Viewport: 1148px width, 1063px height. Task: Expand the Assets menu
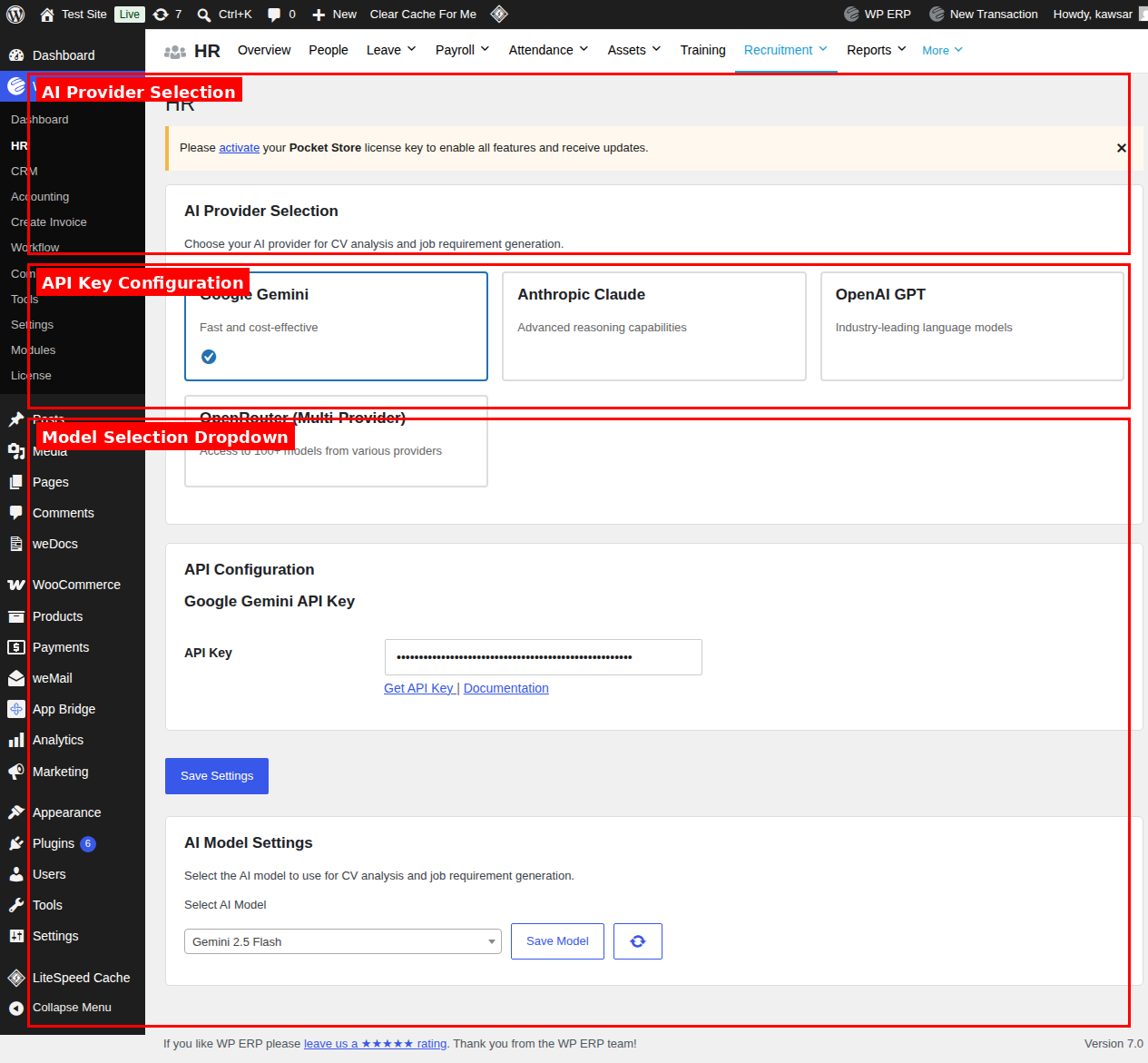634,50
